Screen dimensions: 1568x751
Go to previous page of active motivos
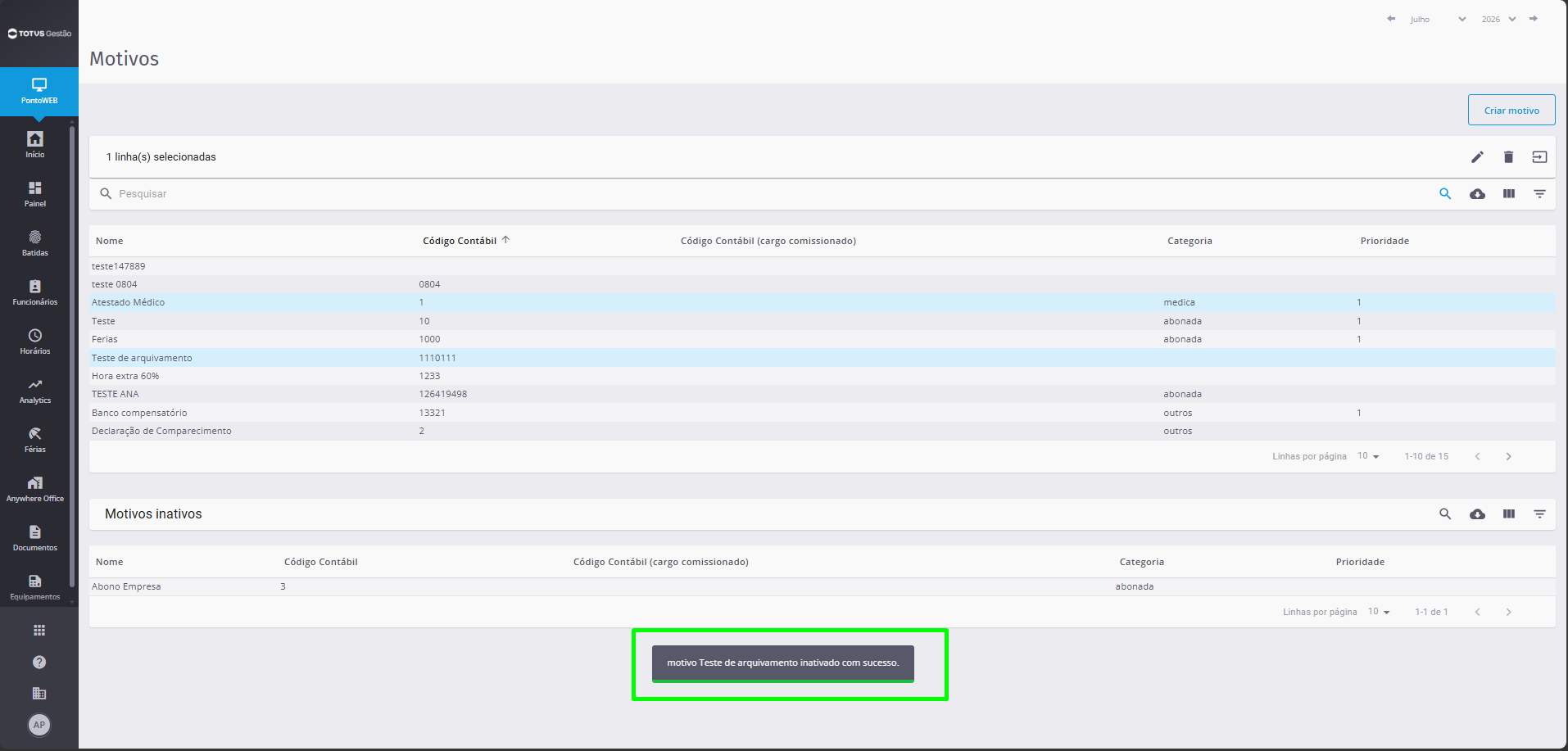pos(1477,456)
